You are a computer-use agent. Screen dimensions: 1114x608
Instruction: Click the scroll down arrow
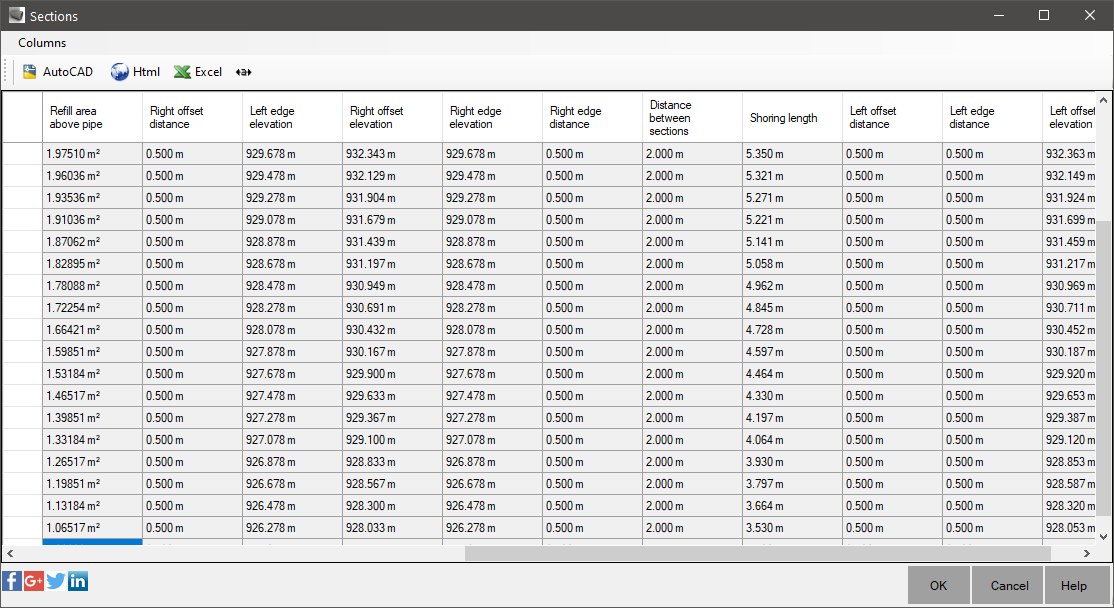pyautogui.click(x=1103, y=536)
